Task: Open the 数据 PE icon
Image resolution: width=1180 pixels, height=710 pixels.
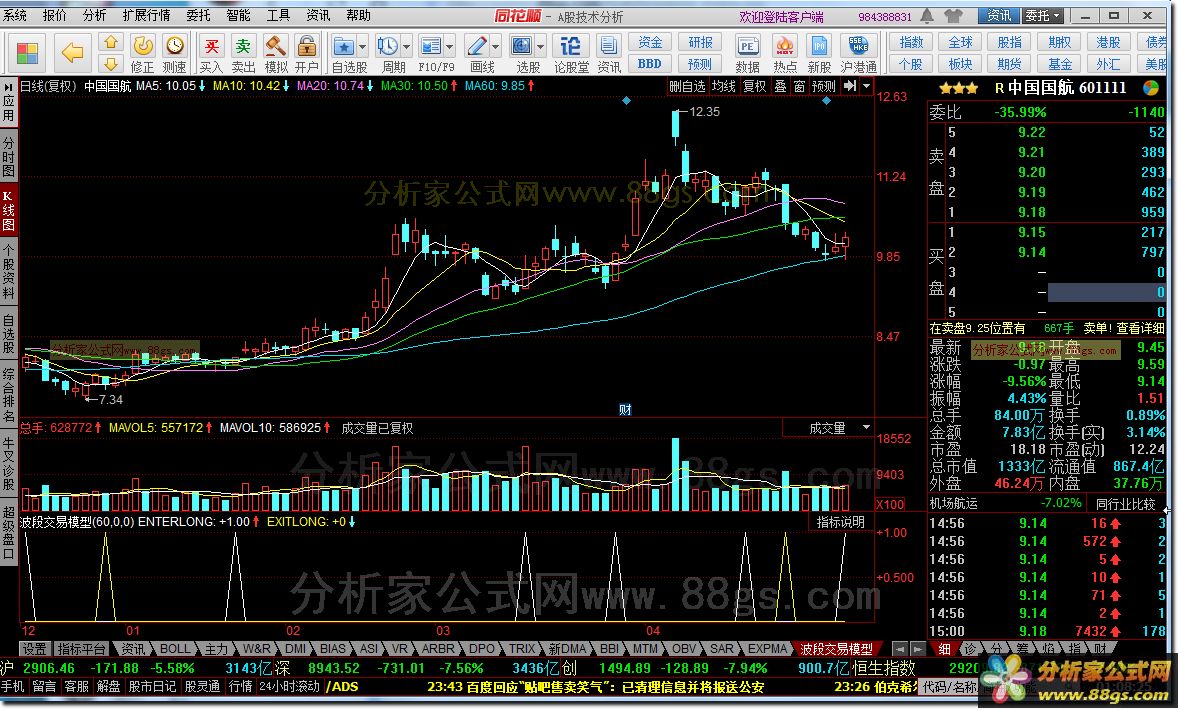Action: 747,47
